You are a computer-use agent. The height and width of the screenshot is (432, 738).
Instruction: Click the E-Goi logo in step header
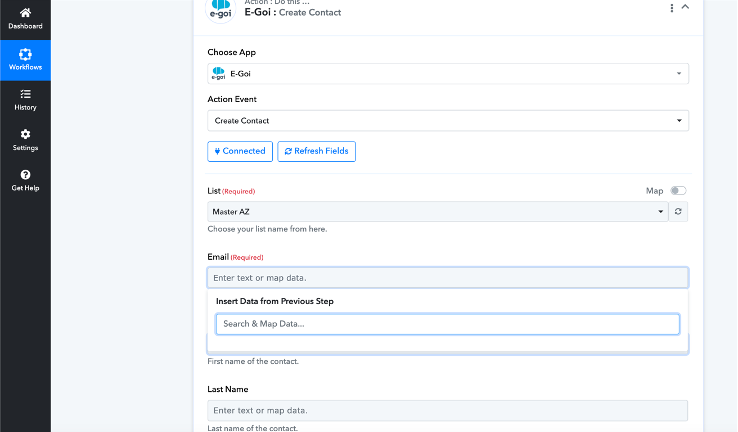click(221, 9)
